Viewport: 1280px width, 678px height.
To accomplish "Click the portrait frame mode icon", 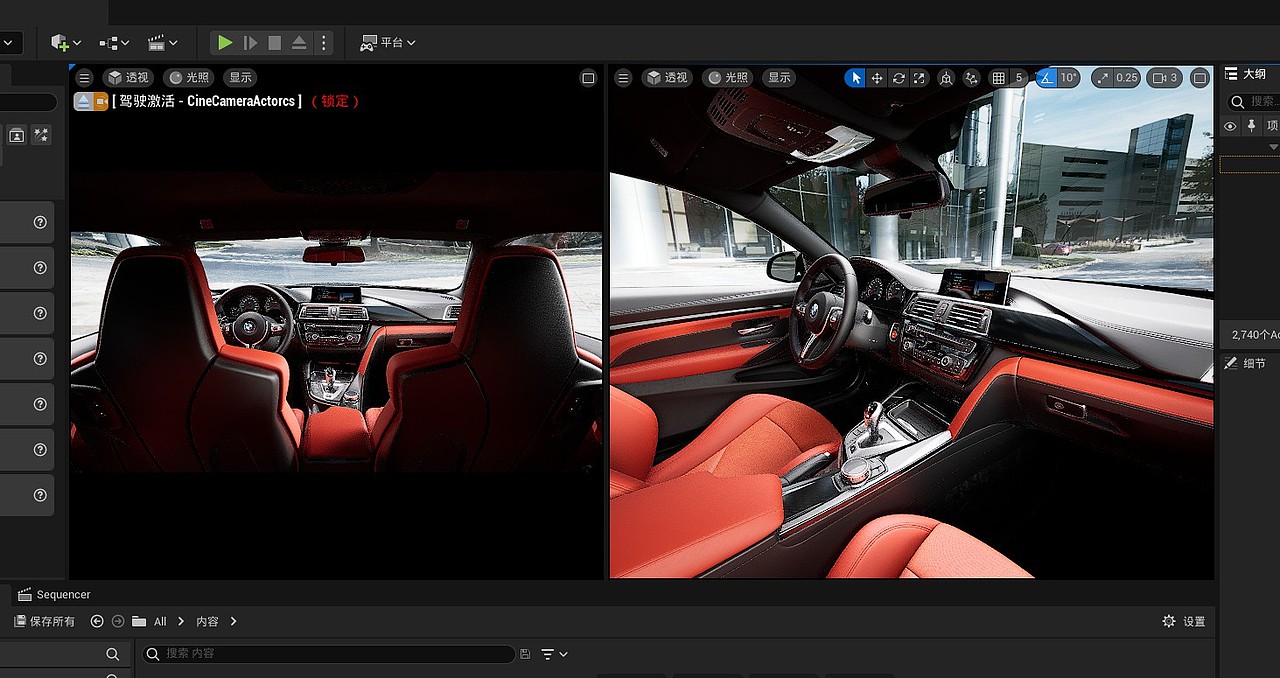I will pos(17,135).
